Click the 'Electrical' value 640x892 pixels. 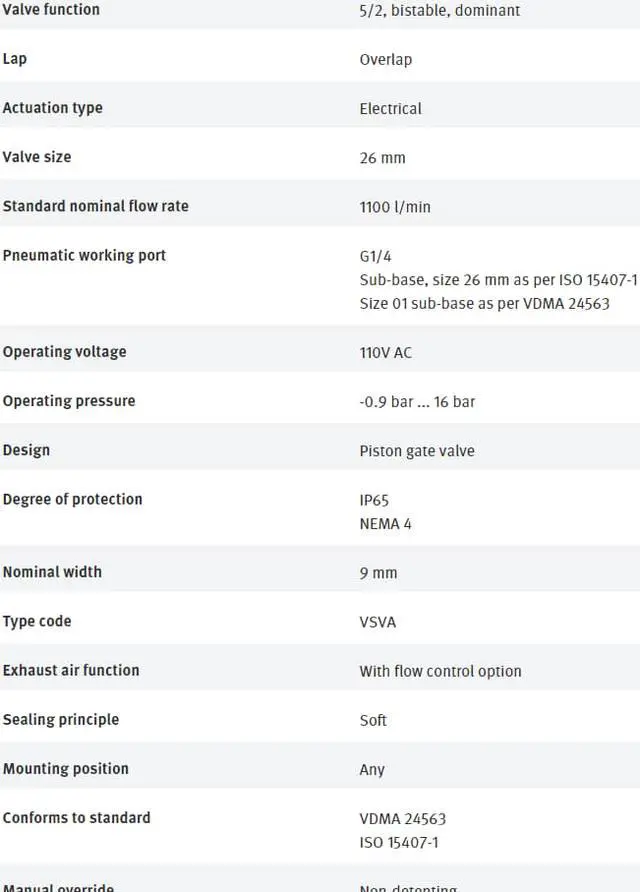(391, 108)
